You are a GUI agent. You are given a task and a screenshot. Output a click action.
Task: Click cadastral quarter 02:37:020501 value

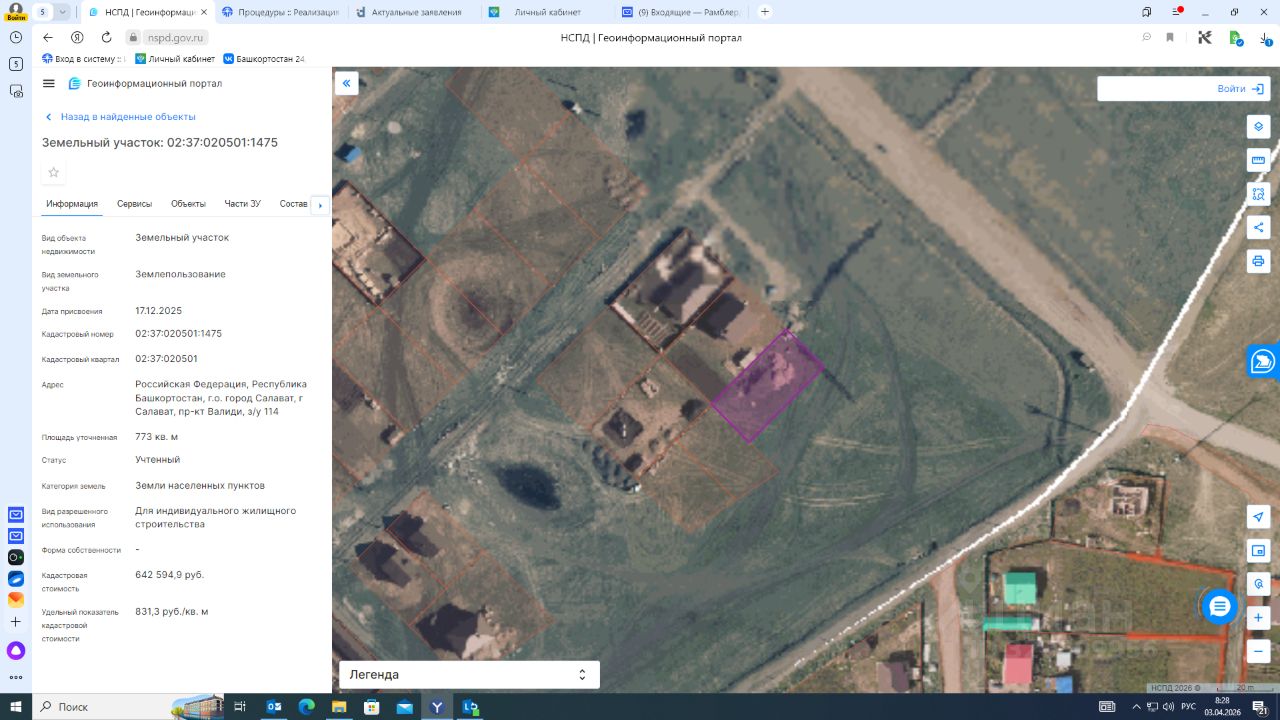(x=166, y=359)
